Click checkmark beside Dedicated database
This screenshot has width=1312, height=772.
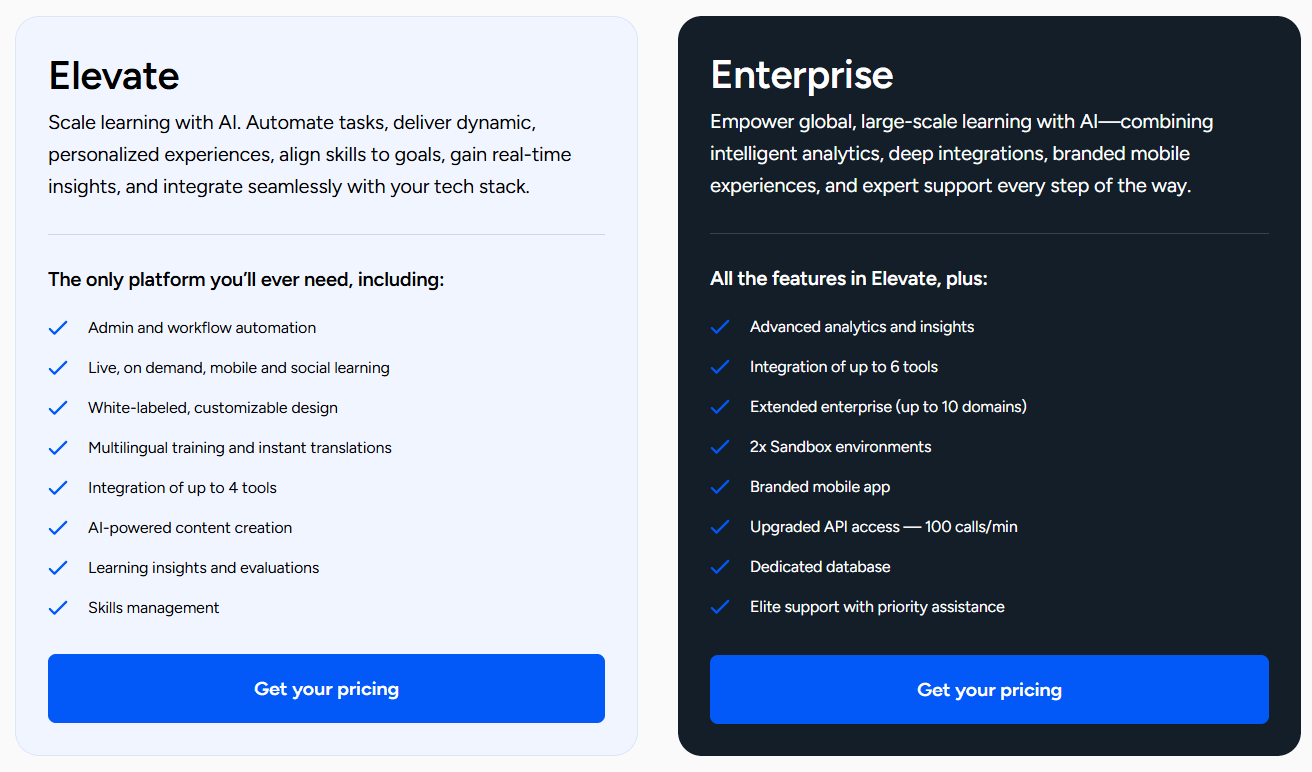[x=720, y=567]
